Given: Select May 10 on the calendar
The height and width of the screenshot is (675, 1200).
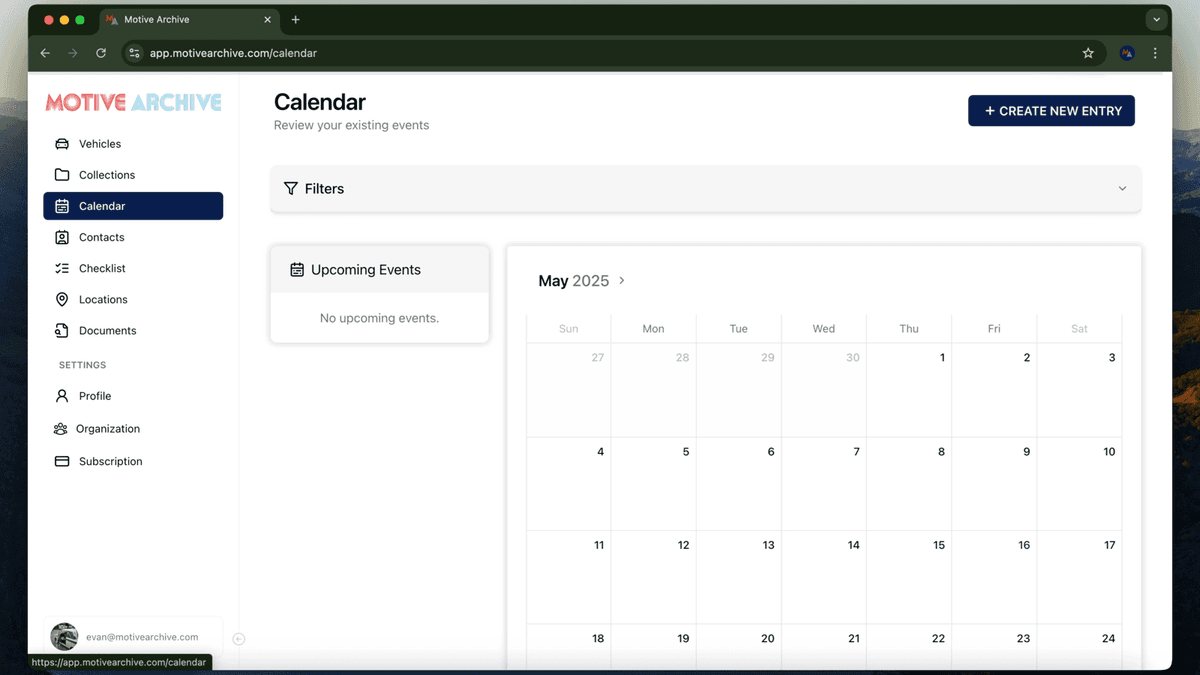Looking at the screenshot, I should point(1079,484).
